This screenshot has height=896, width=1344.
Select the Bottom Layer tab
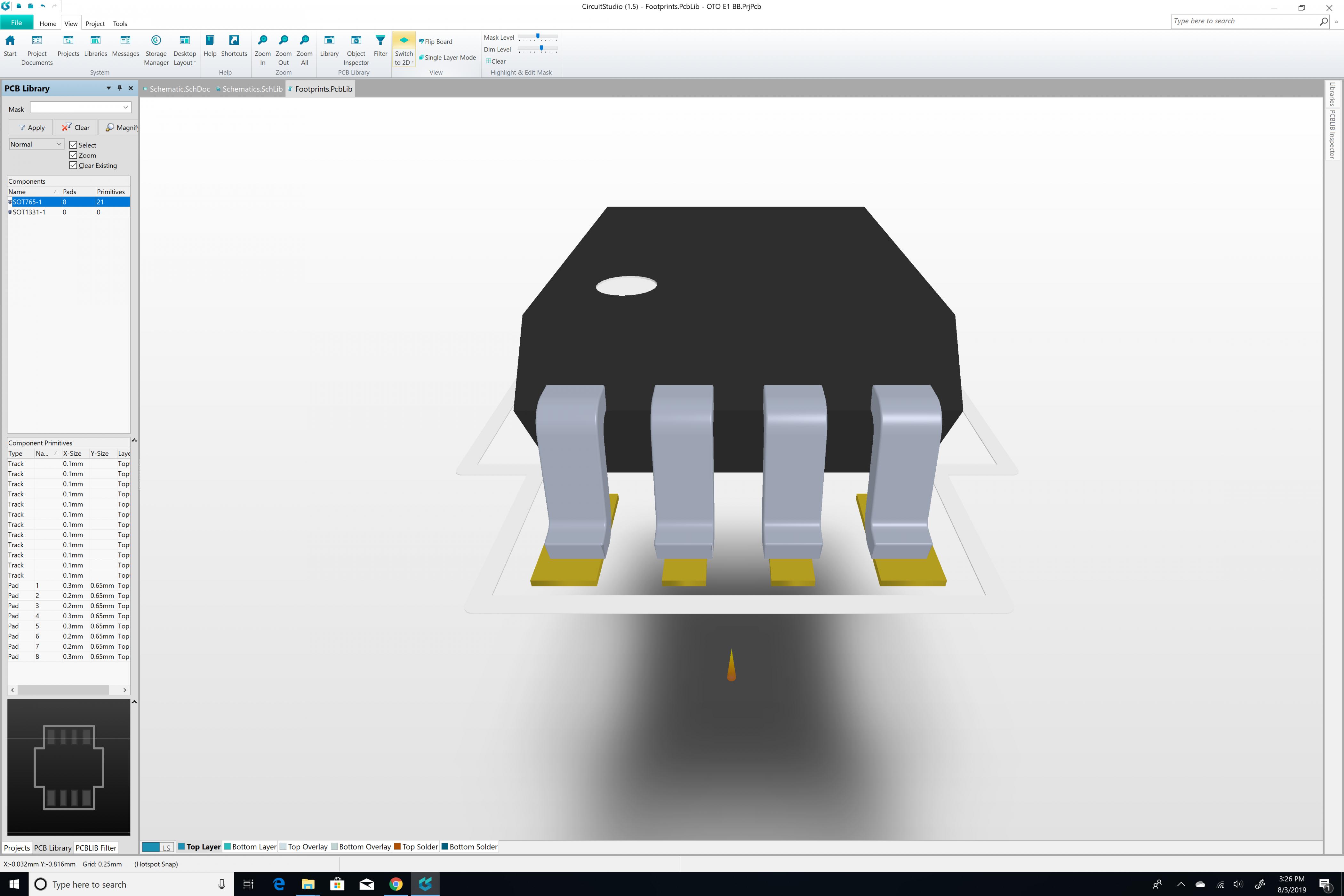(250, 847)
